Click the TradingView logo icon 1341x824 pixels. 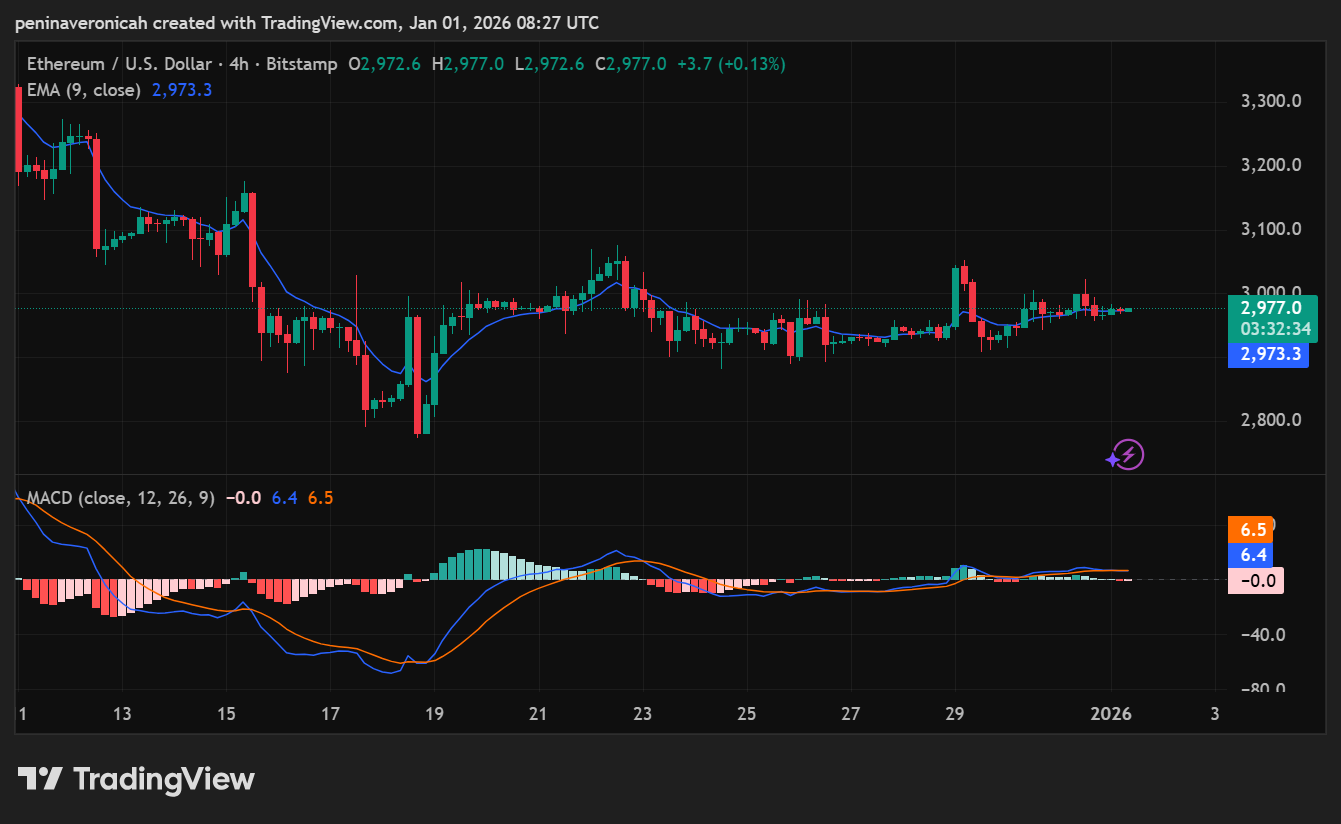pyautogui.click(x=41, y=779)
